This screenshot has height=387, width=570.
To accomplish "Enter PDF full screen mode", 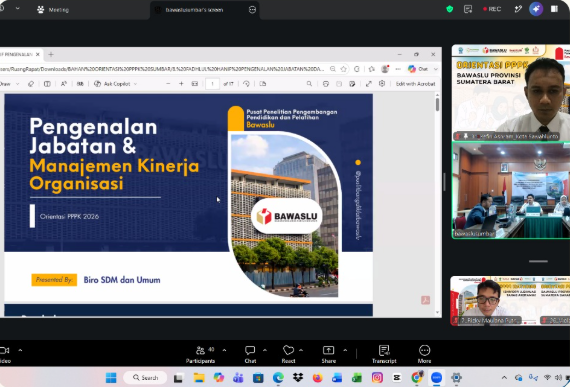I will (369, 84).
